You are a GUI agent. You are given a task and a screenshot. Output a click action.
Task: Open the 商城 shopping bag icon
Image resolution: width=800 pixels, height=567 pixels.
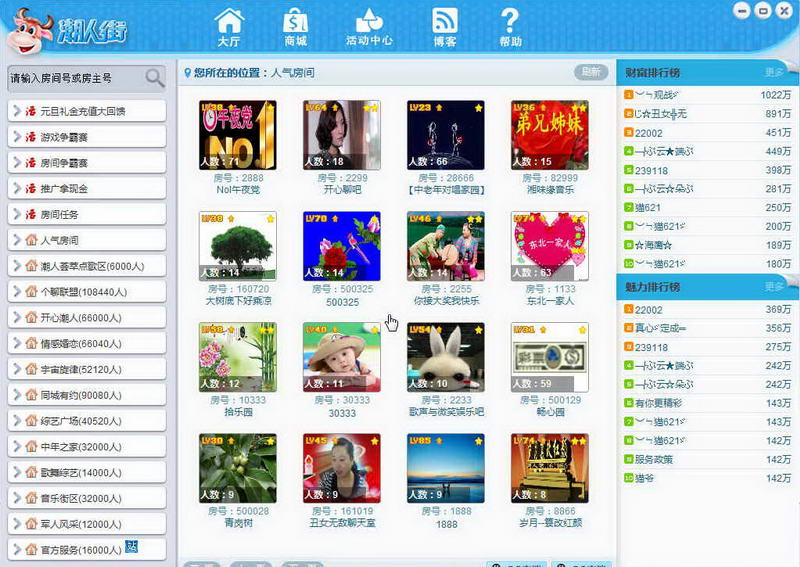click(295, 28)
